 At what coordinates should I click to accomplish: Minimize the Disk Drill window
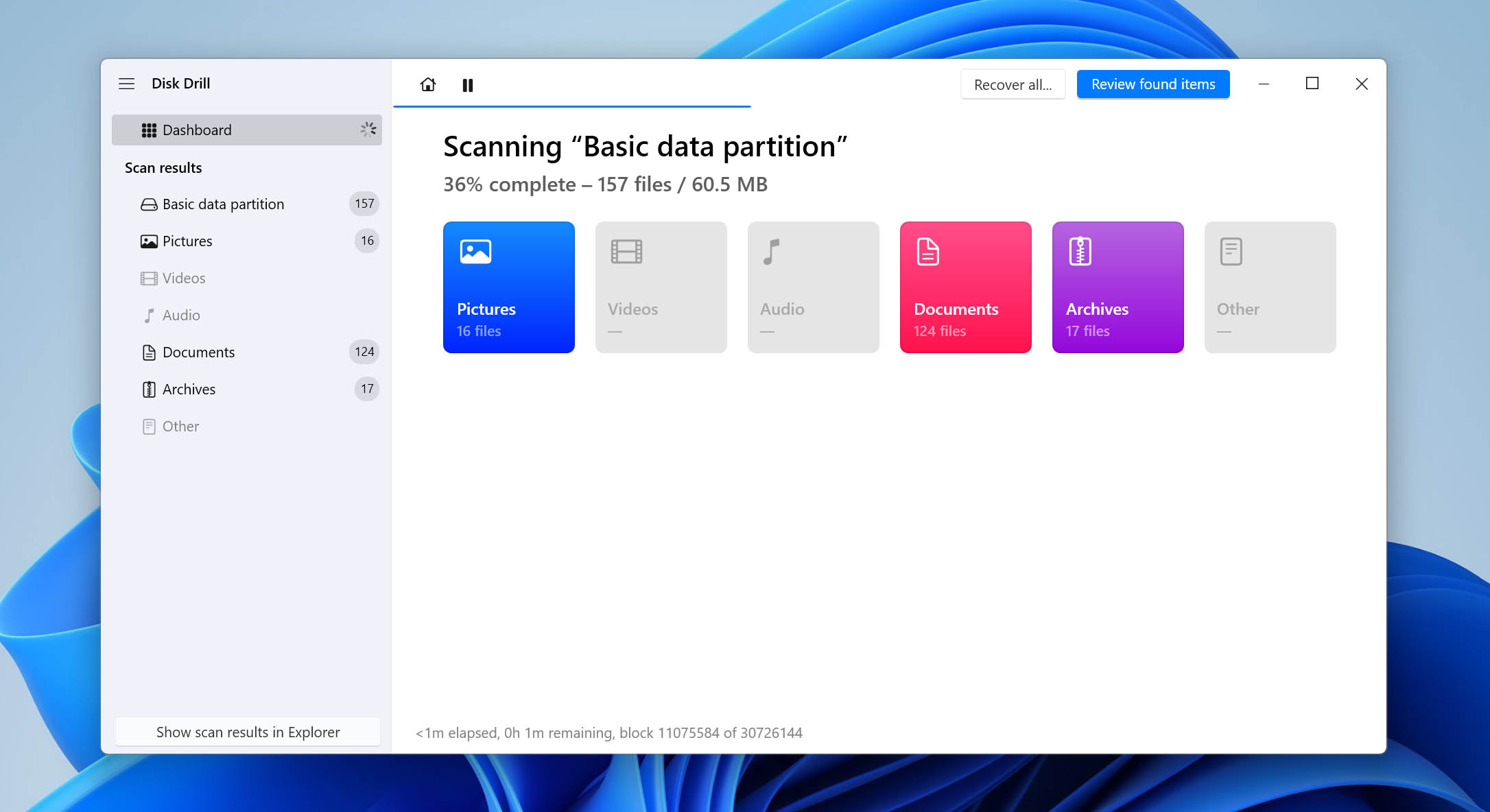coord(1264,84)
